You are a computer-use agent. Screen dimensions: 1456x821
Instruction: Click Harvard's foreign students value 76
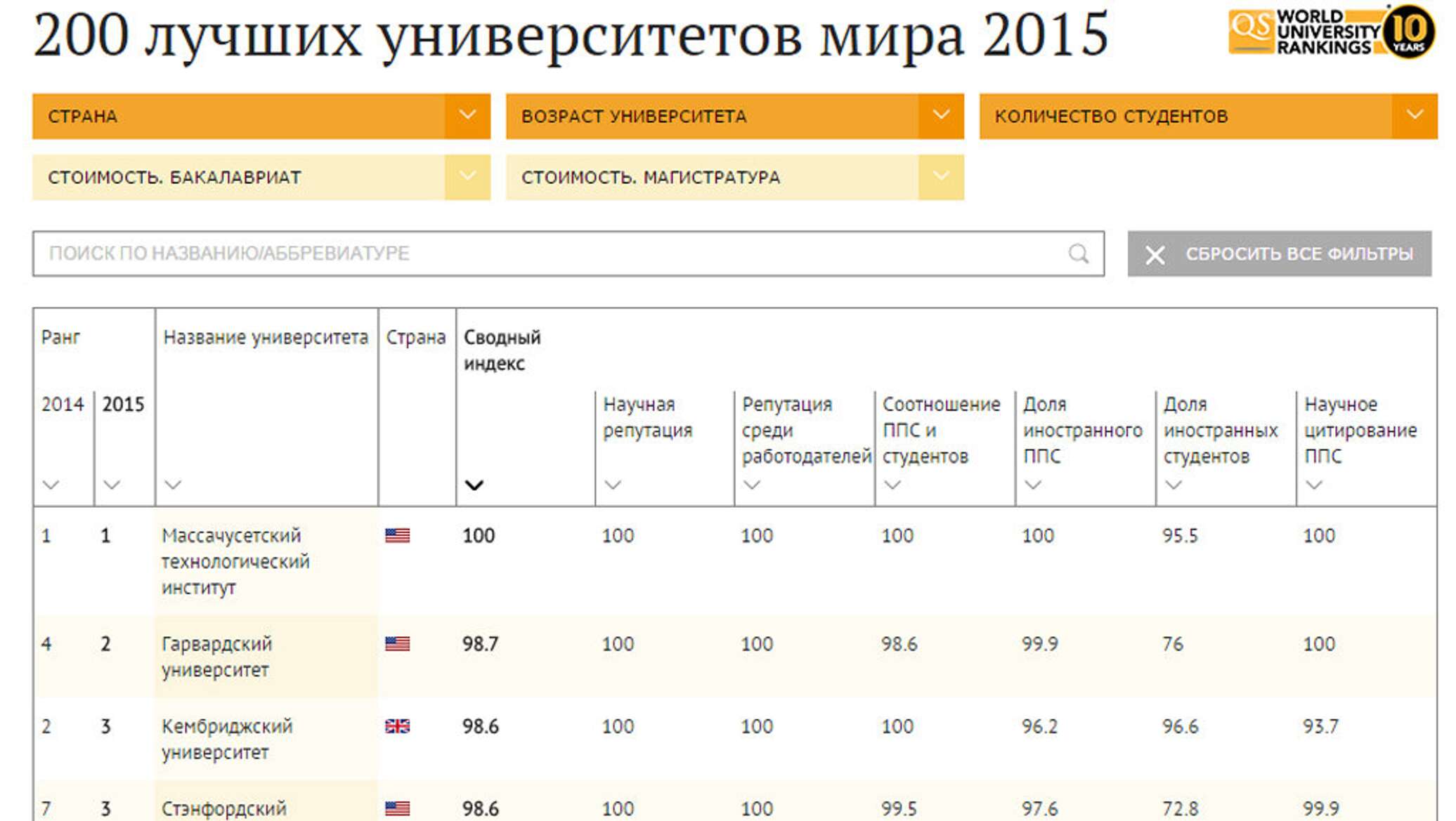[1173, 644]
